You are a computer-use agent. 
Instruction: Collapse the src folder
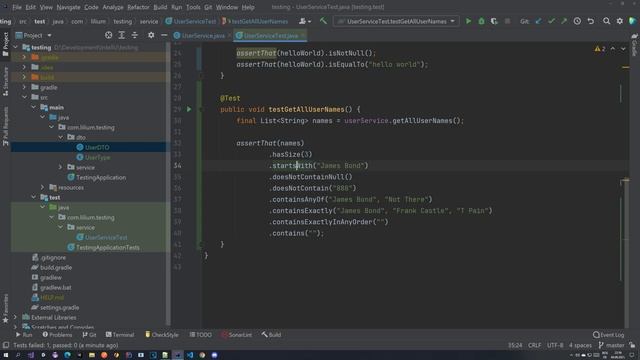tap(24, 97)
